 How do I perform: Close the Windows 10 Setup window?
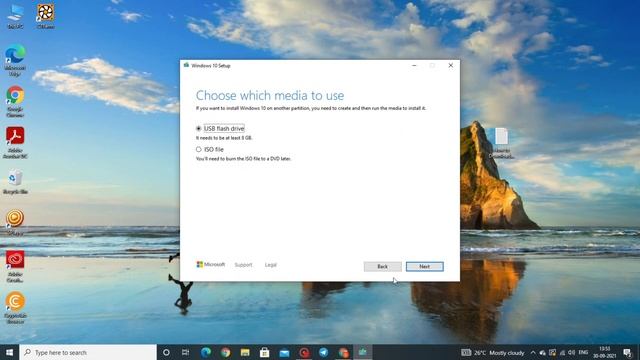pyautogui.click(x=451, y=65)
